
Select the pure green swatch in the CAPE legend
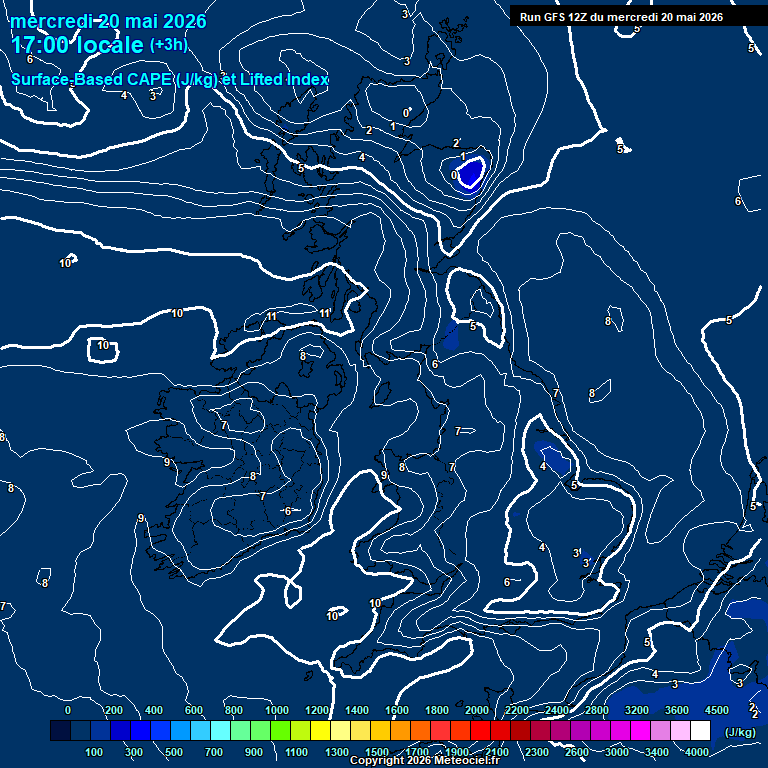pos(280,730)
